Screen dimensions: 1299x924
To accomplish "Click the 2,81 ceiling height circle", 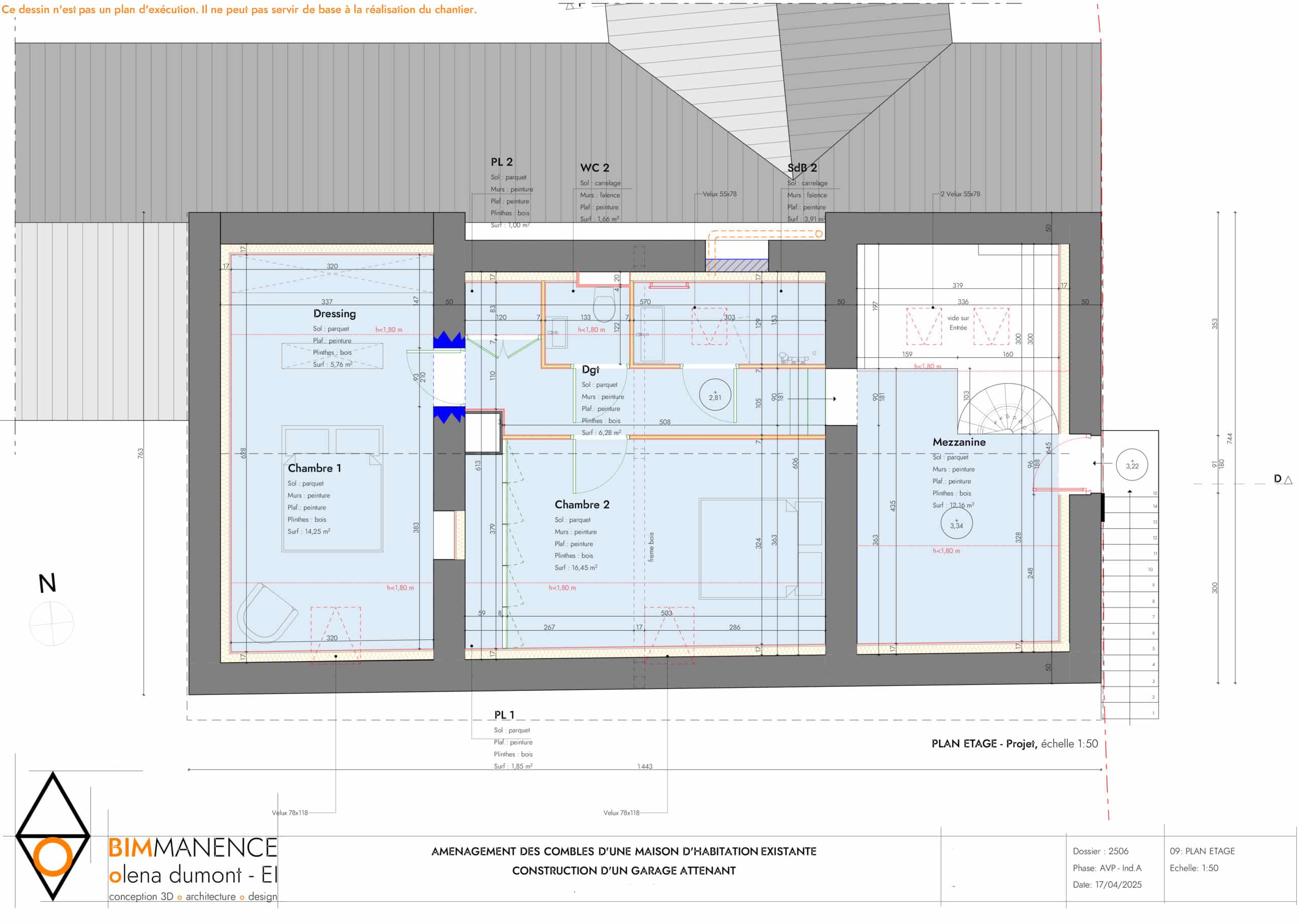I will click(714, 395).
